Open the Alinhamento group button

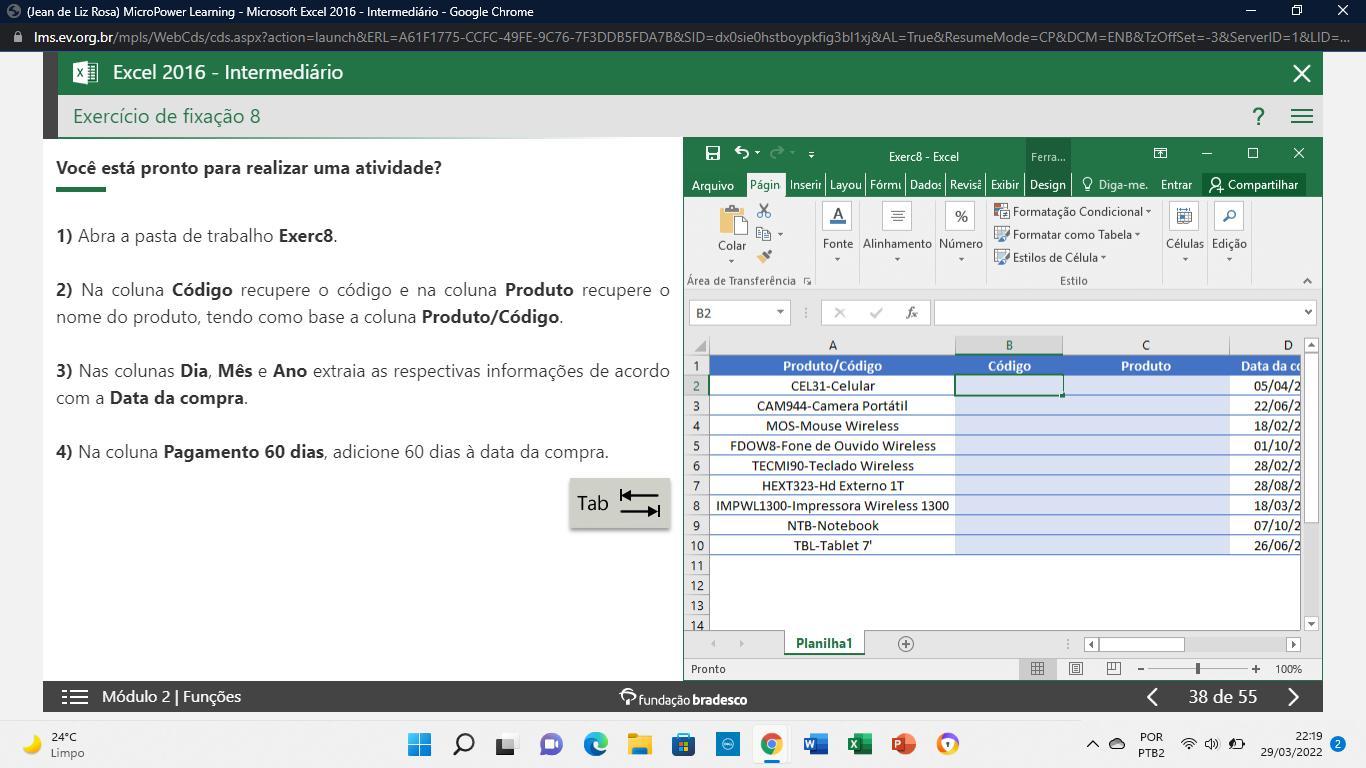coord(897,233)
